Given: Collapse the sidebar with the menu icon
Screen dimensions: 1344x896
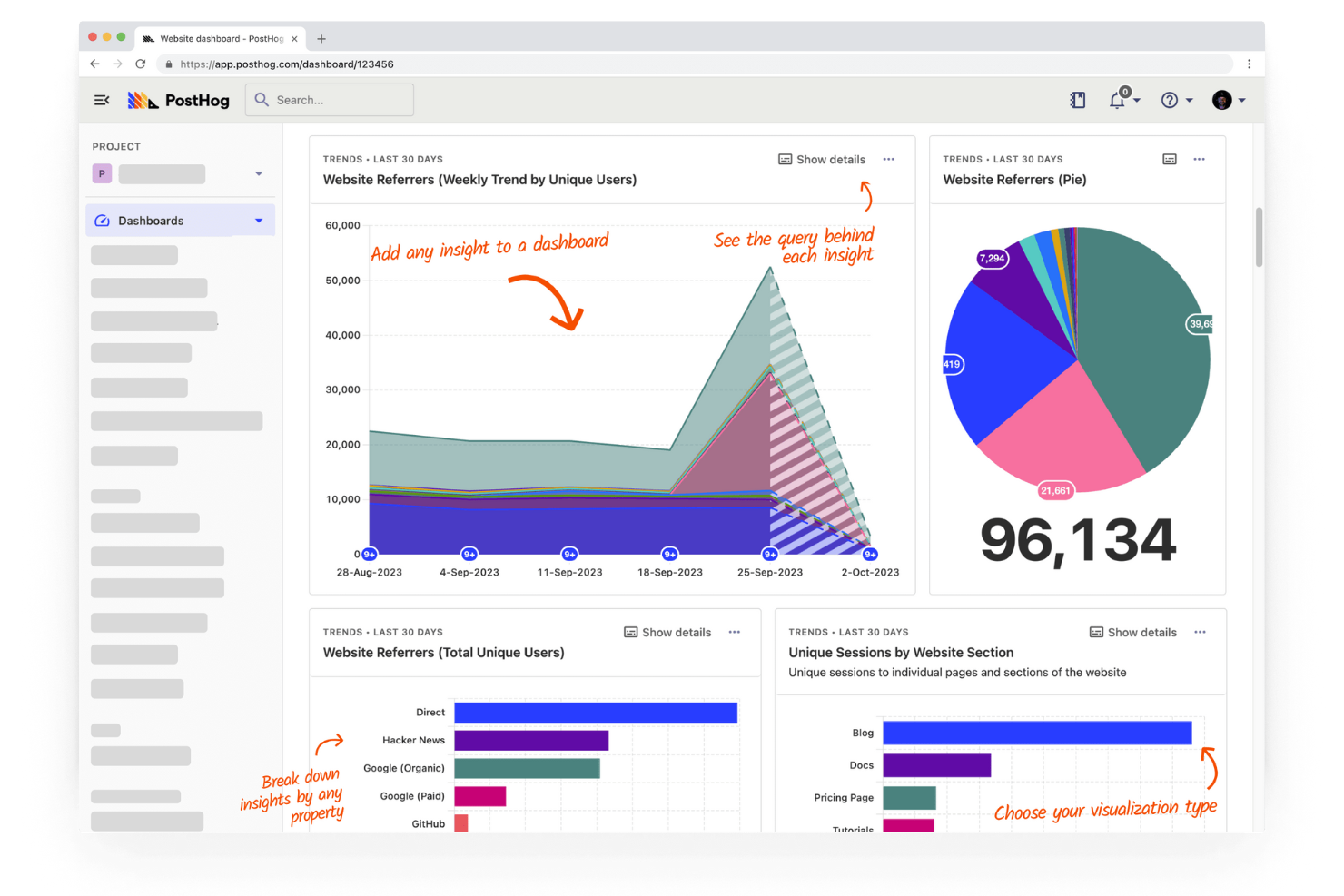Looking at the screenshot, I should pyautogui.click(x=102, y=100).
